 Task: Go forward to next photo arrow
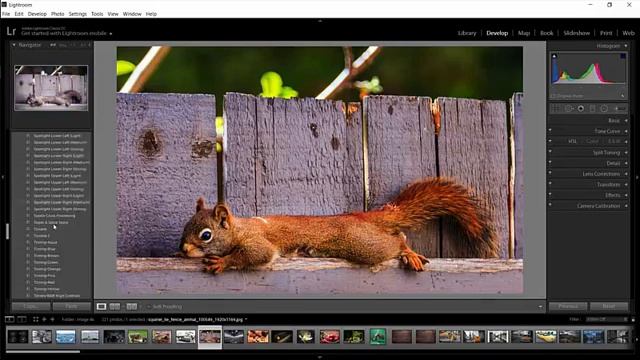(52, 319)
